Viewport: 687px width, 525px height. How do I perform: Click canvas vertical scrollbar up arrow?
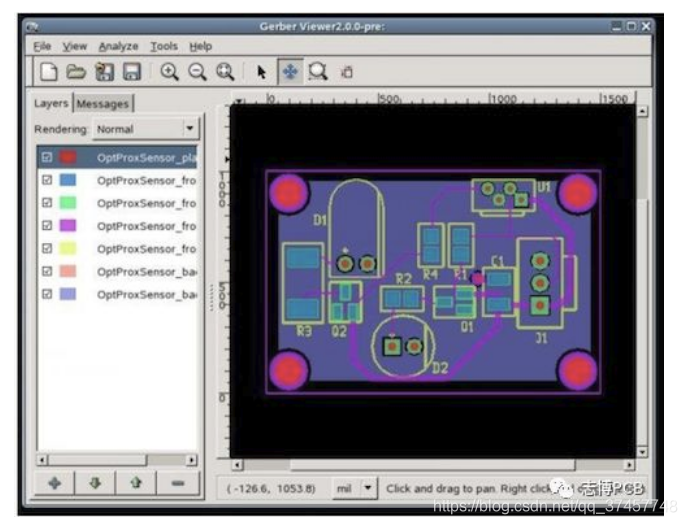coord(642,111)
